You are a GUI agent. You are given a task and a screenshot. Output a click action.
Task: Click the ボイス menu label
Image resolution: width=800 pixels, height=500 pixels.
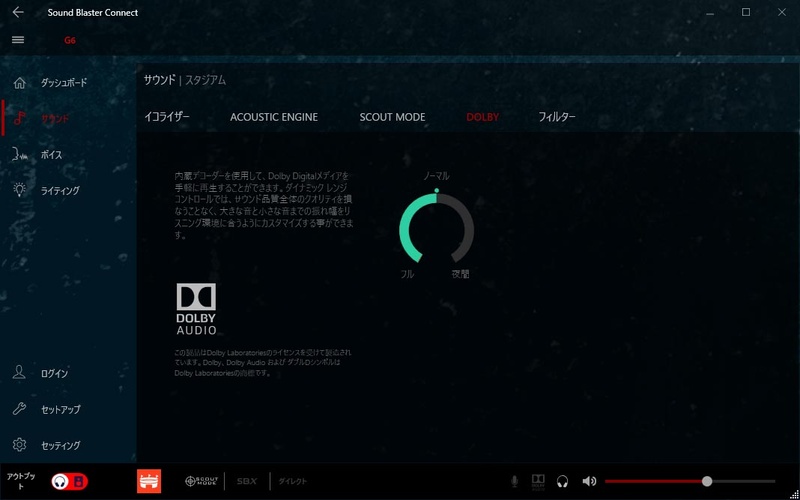click(52, 155)
